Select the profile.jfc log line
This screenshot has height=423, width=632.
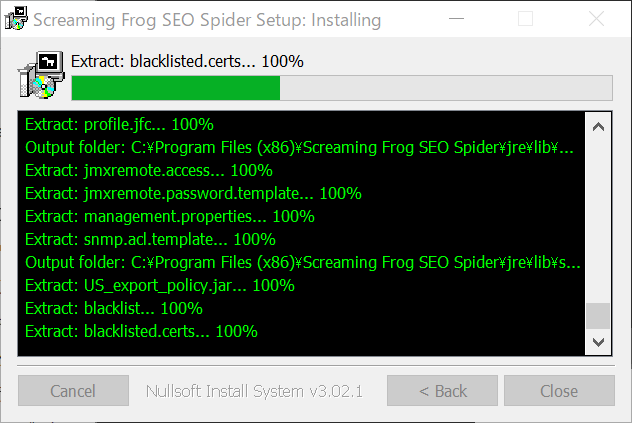click(x=119, y=125)
